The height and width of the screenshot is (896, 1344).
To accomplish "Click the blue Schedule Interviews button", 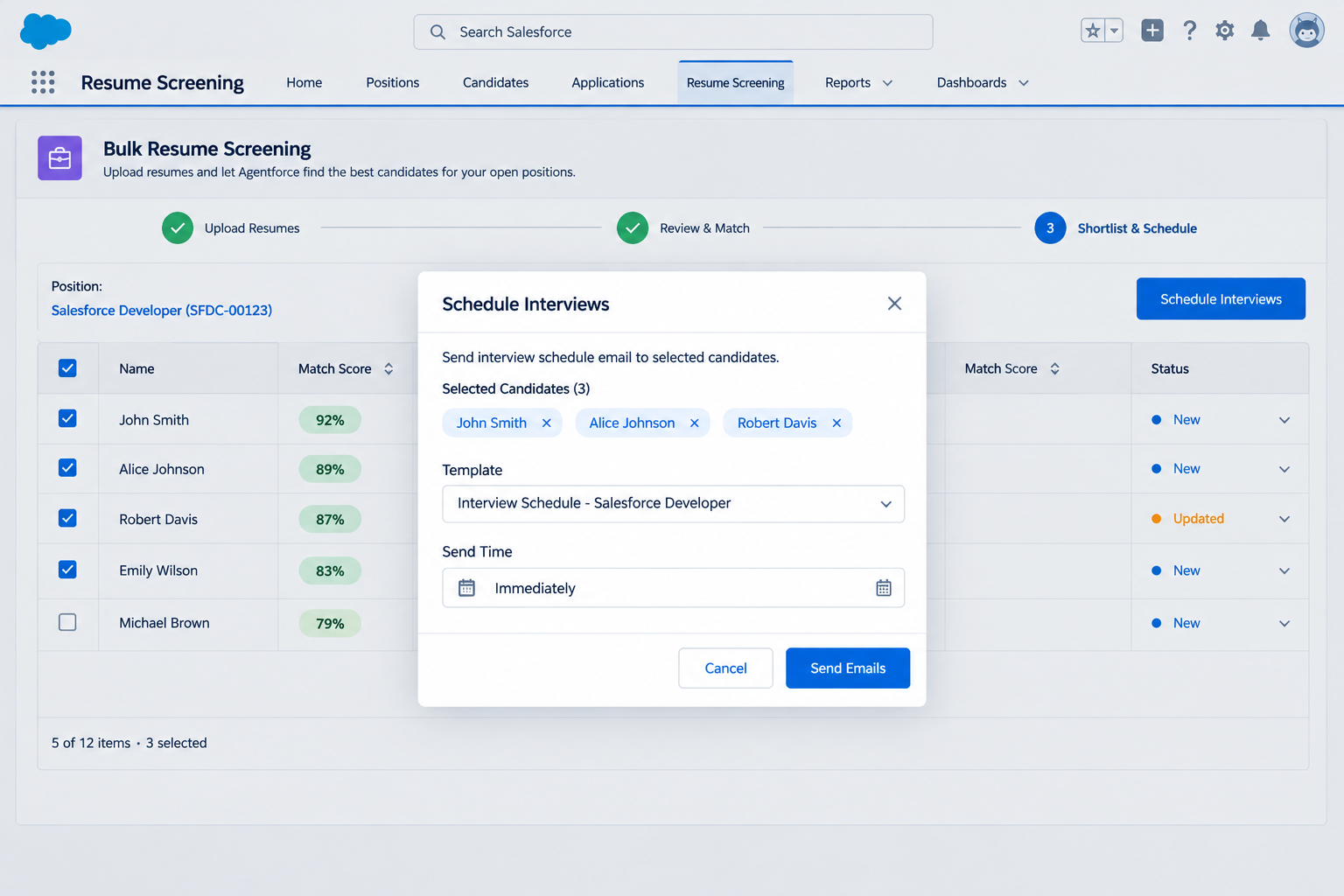I will coord(1221,298).
